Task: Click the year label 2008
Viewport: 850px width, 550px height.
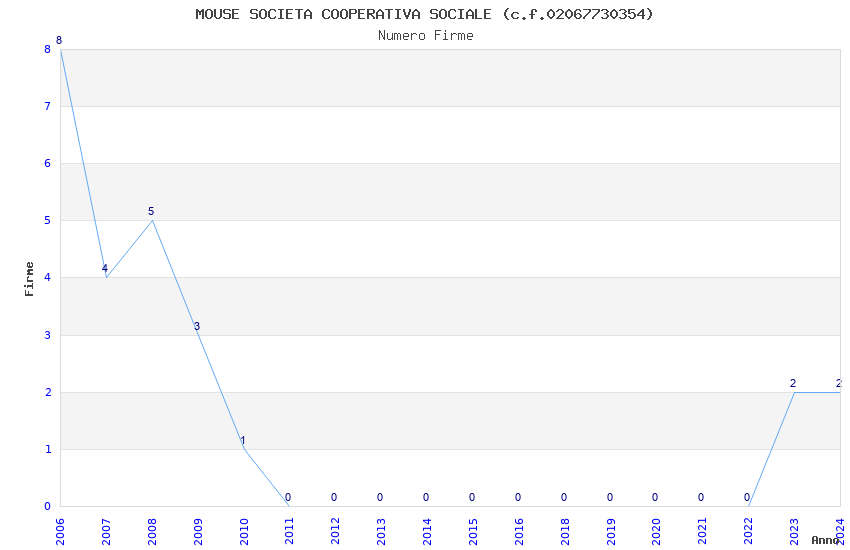Action: click(x=152, y=531)
